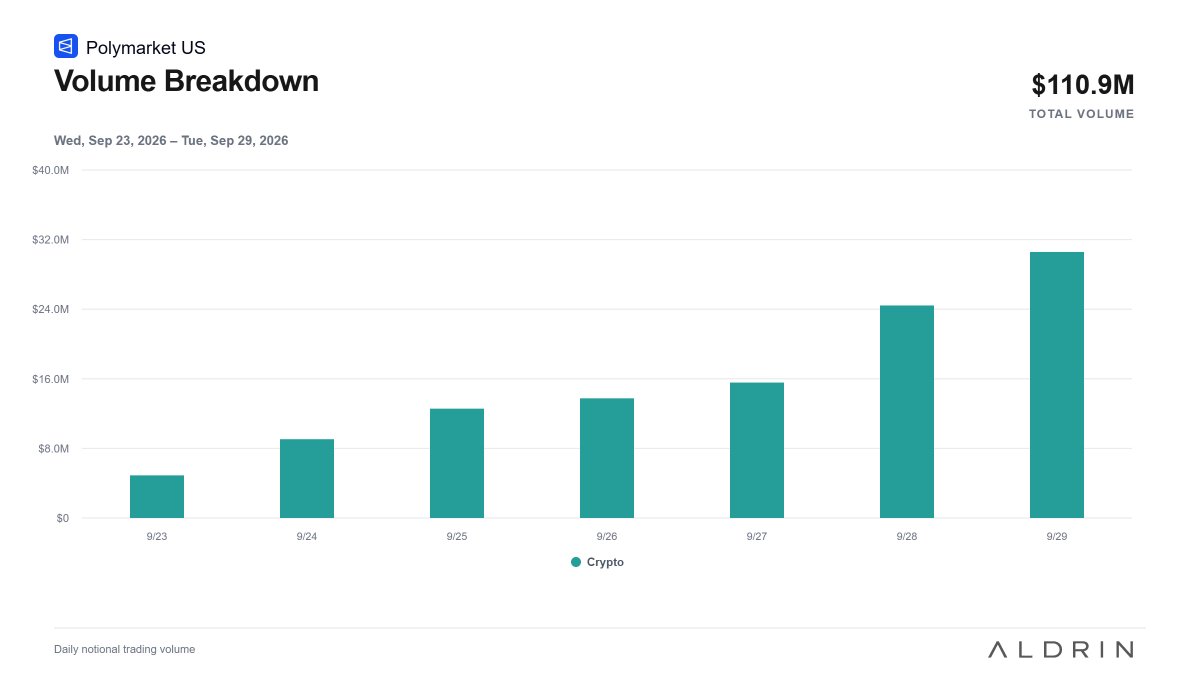Click the $110.9M total volume figure
Image resolution: width=1200 pixels, height=675 pixels.
pos(1084,85)
